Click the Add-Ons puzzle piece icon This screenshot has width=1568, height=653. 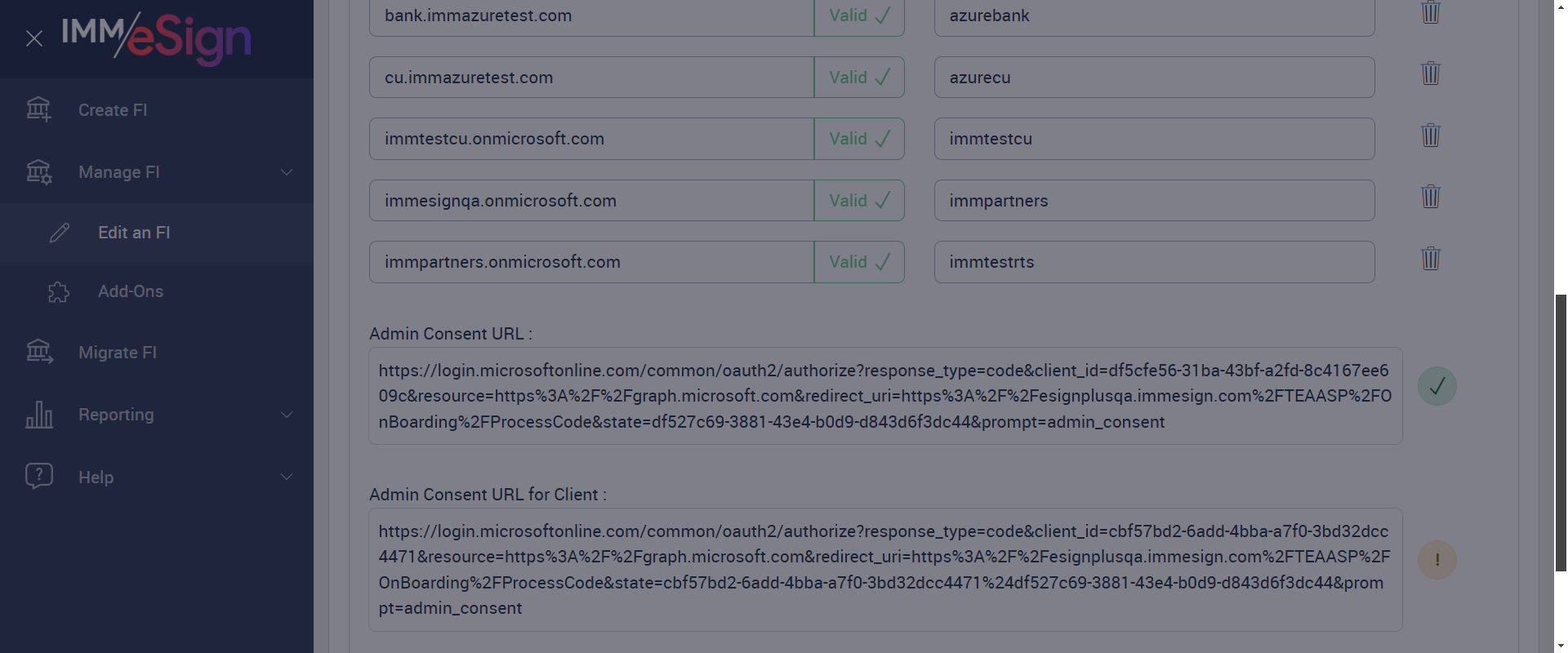pyautogui.click(x=59, y=292)
